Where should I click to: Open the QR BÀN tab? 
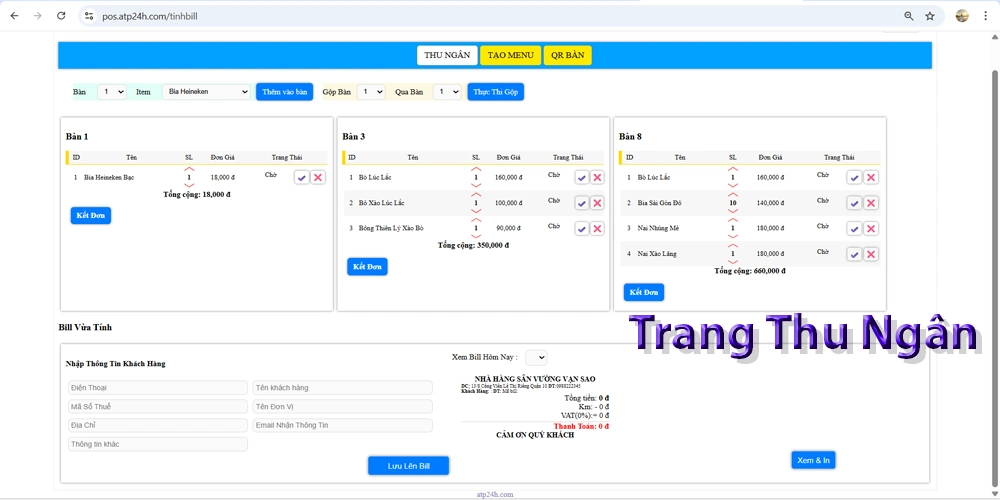coord(568,55)
